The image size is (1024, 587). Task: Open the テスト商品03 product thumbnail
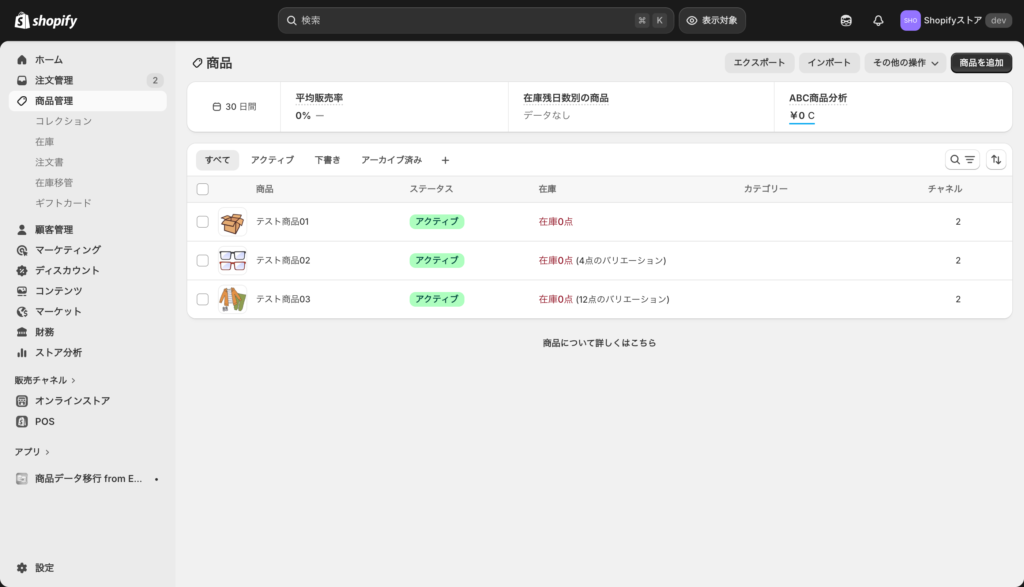pos(232,299)
